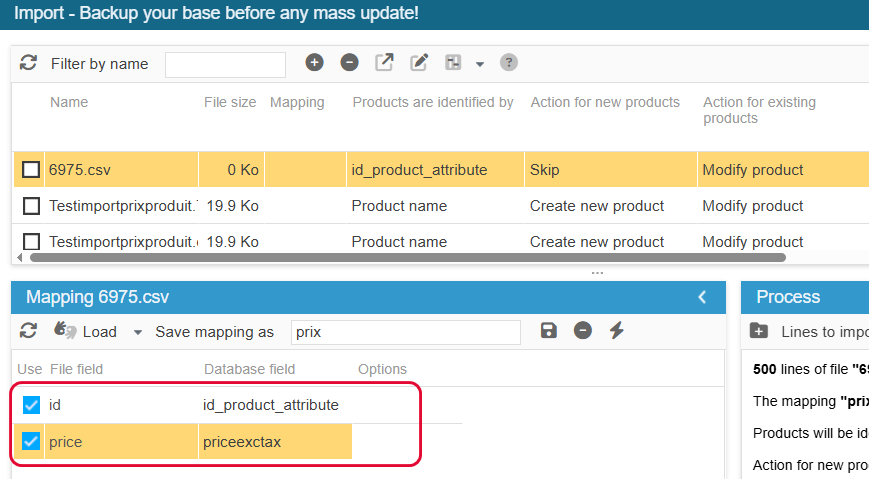Collapse the Mapping 6975.csv panel chevron
The image size is (869, 479).
coord(702,297)
